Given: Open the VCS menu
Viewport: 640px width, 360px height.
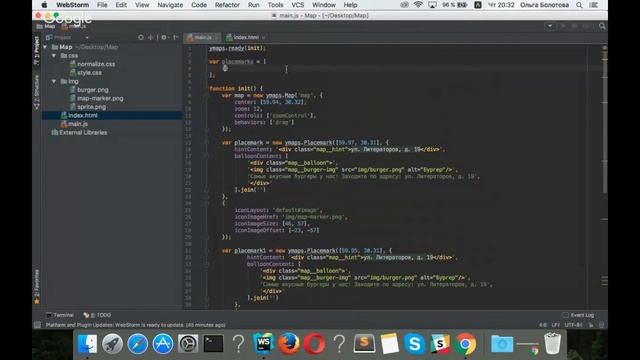Looking at the screenshot, I should click(298, 5).
